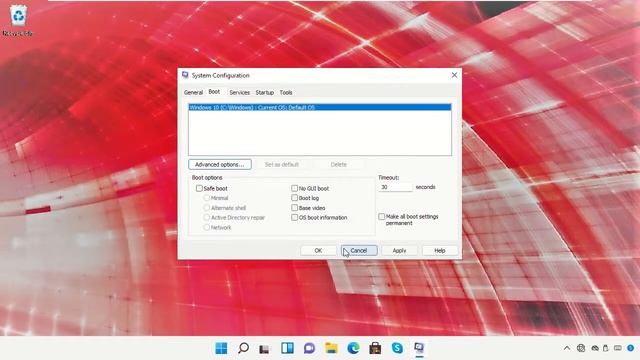Open the Widgets panel icon

pyautogui.click(x=287, y=348)
